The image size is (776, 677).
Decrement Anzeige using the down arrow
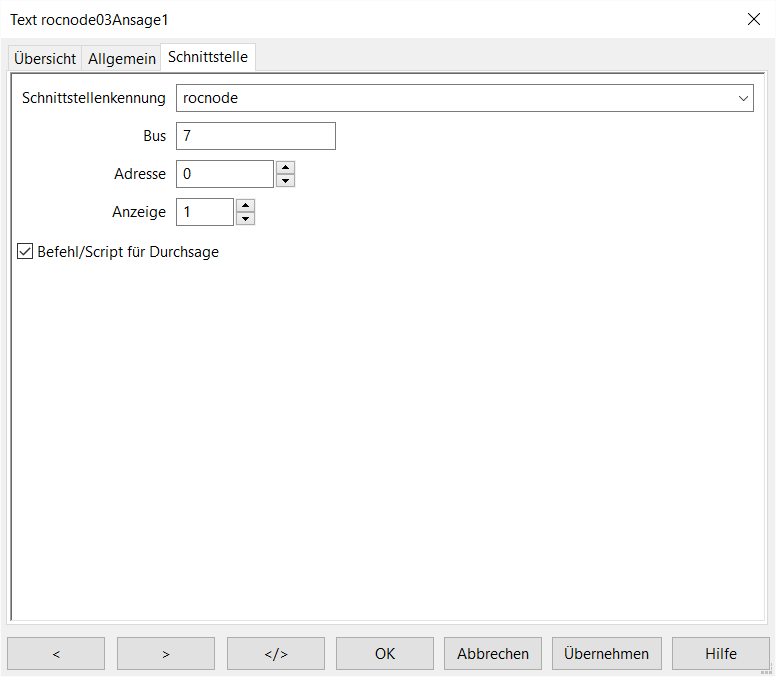pos(245,219)
